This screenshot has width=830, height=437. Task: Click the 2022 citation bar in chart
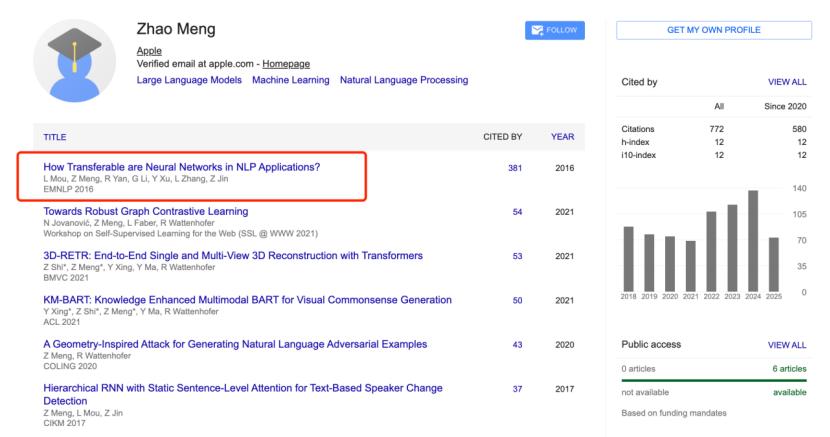click(x=711, y=252)
